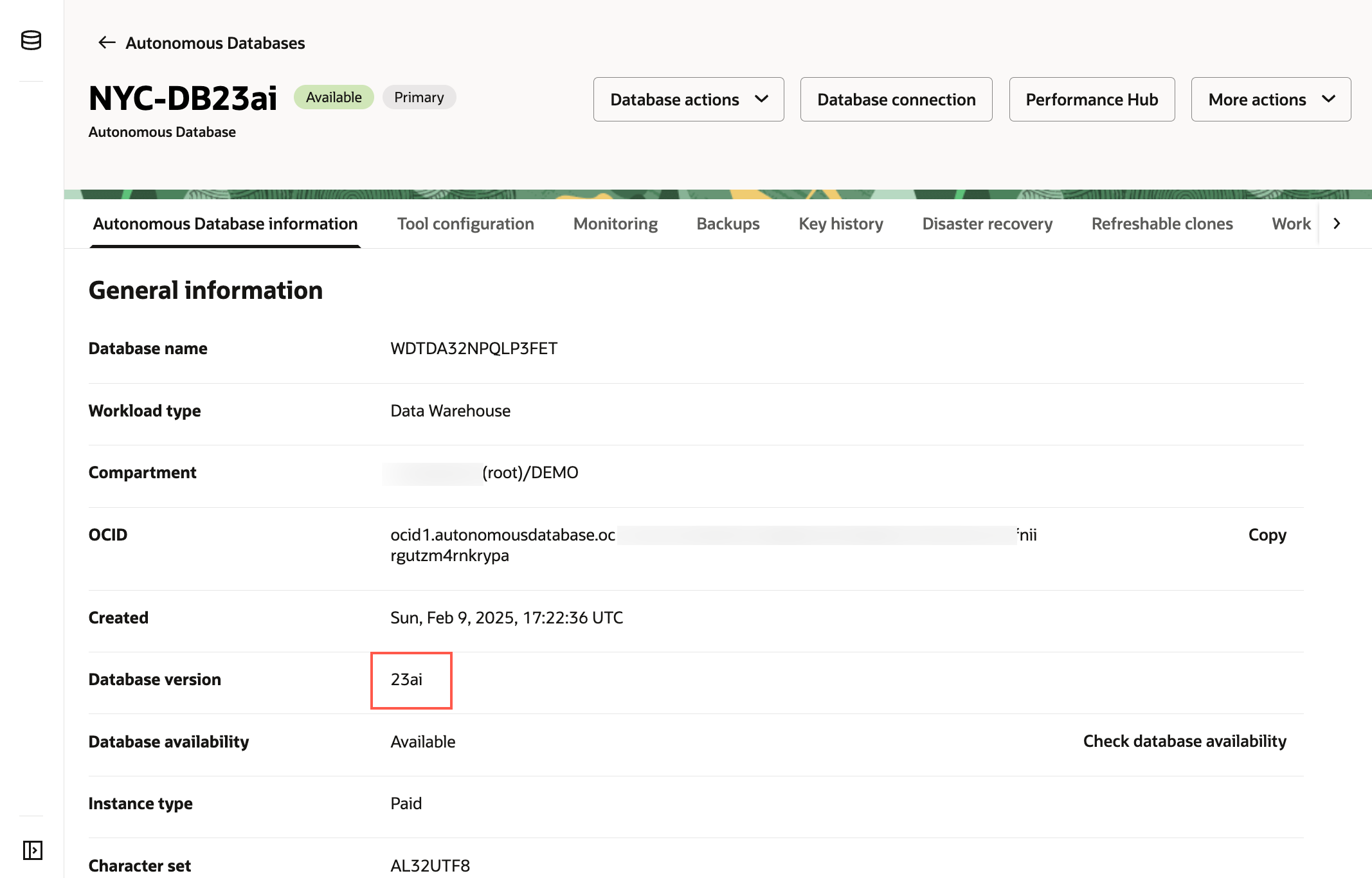Go back using the left arrow icon
The width and height of the screenshot is (1372, 878).
107,42
